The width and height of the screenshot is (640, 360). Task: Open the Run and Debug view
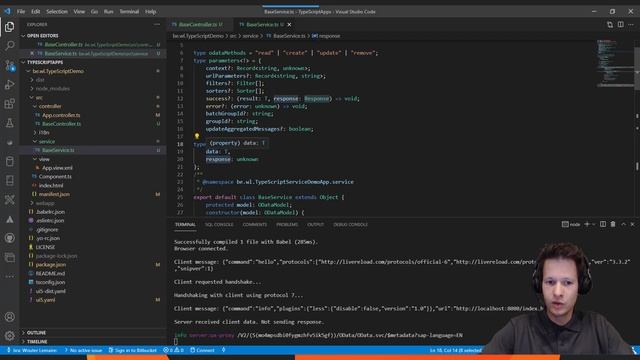tap(9, 84)
